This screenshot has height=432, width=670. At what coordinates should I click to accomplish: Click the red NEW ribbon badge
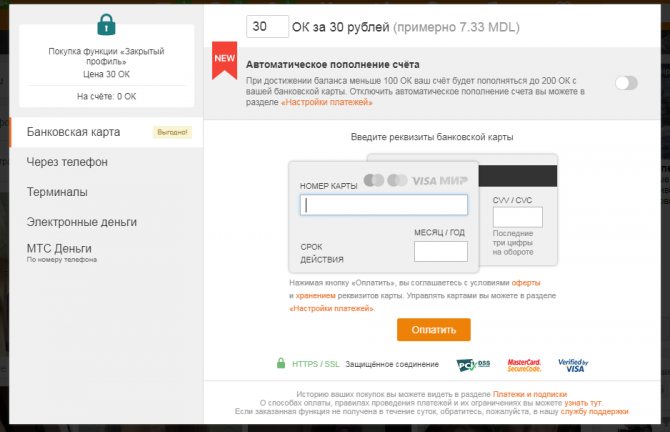(x=224, y=60)
